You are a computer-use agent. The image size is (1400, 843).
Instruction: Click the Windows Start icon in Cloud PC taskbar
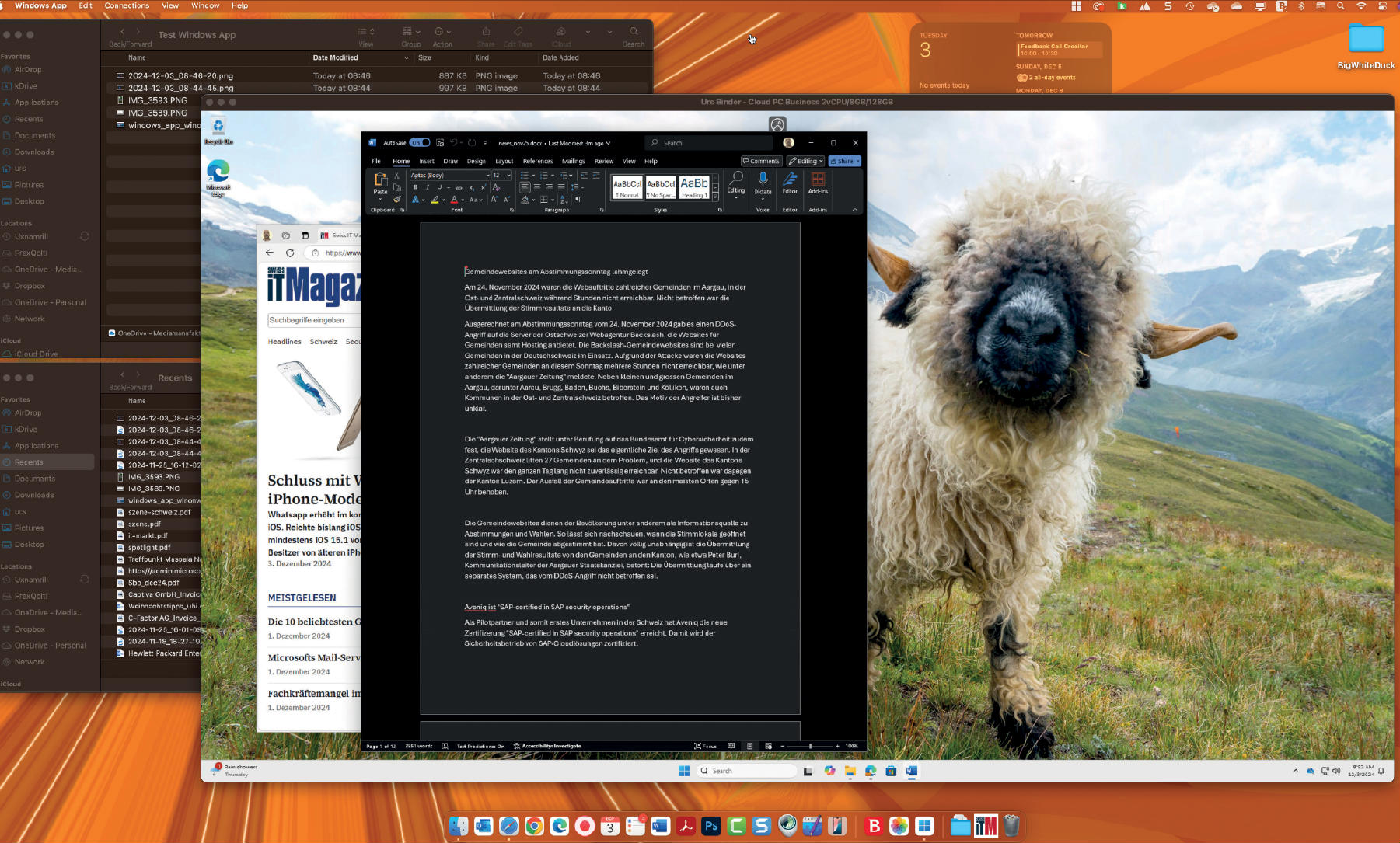(684, 771)
